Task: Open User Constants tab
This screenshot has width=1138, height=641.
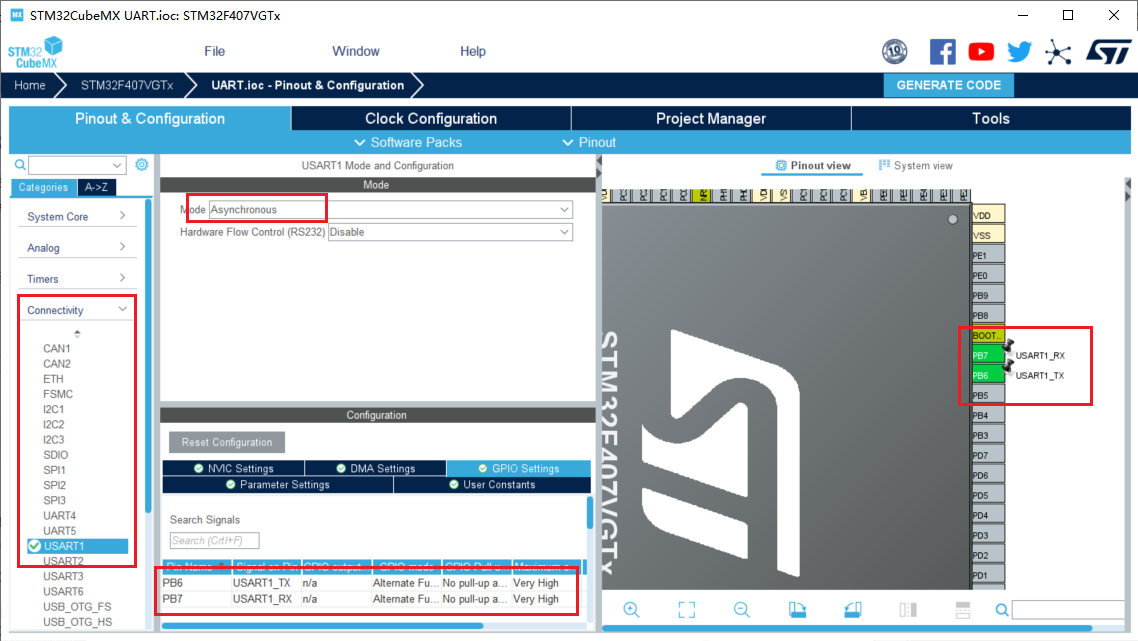Action: 492,485
